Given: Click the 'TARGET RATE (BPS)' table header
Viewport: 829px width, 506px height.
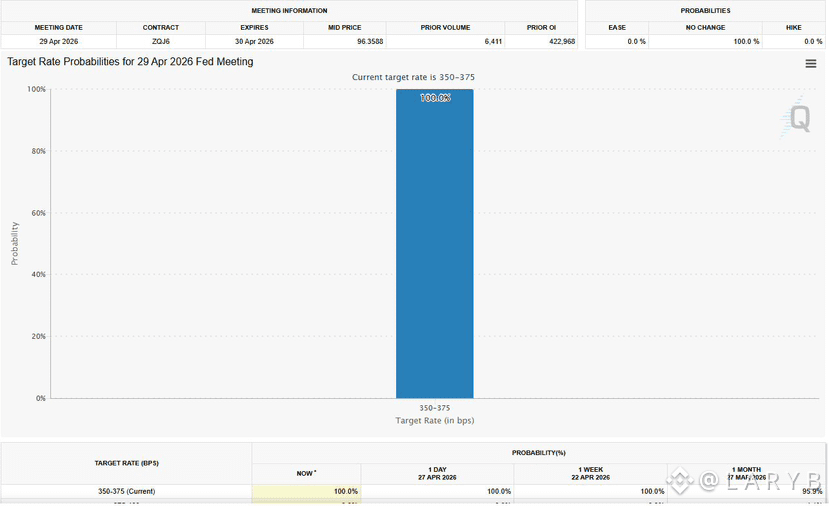Looking at the screenshot, I should [x=126, y=463].
